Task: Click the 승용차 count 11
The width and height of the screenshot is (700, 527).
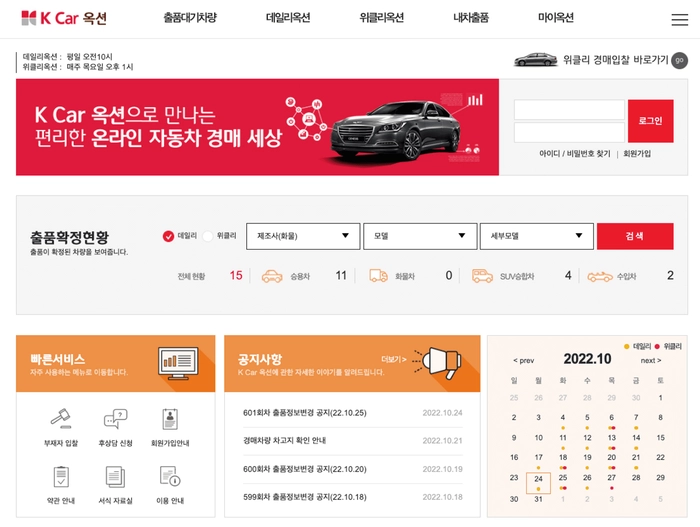Action: tap(341, 276)
